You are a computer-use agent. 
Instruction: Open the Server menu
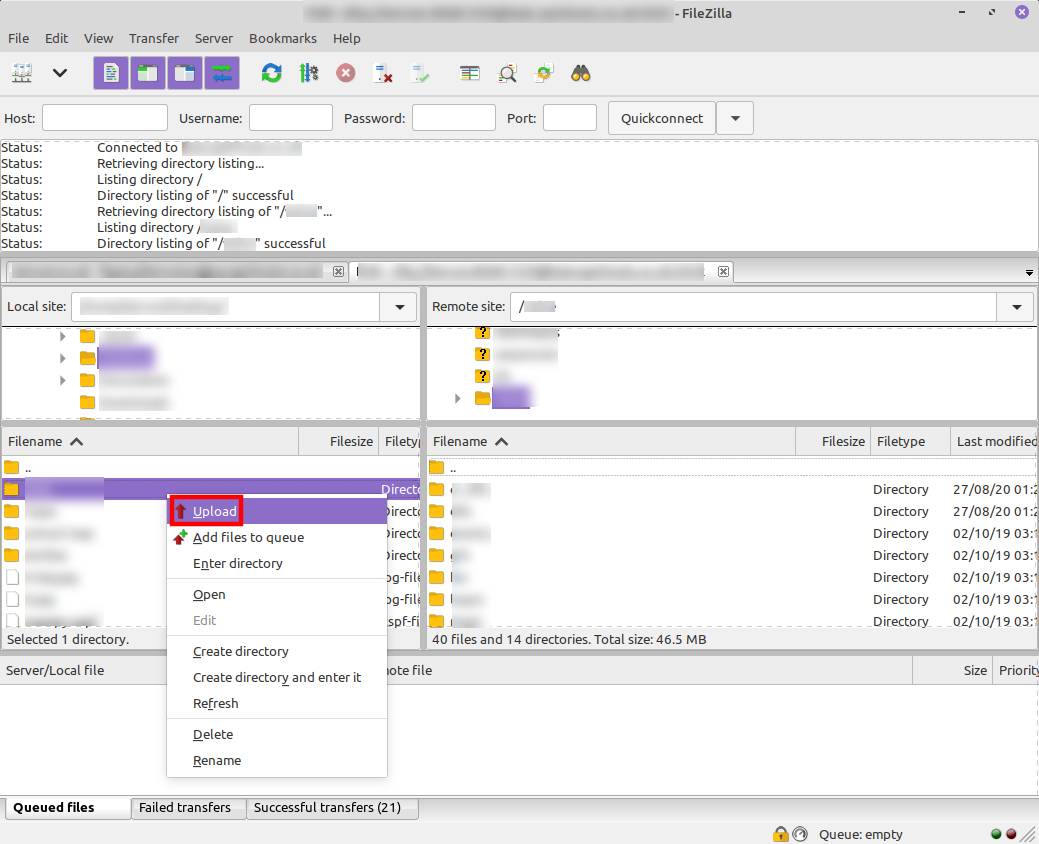[x=213, y=38]
